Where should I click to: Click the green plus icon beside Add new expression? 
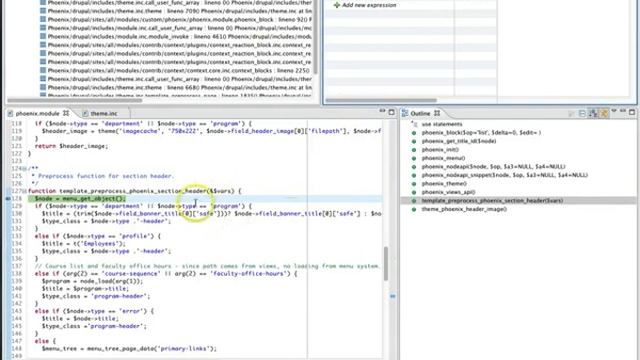(x=337, y=5)
